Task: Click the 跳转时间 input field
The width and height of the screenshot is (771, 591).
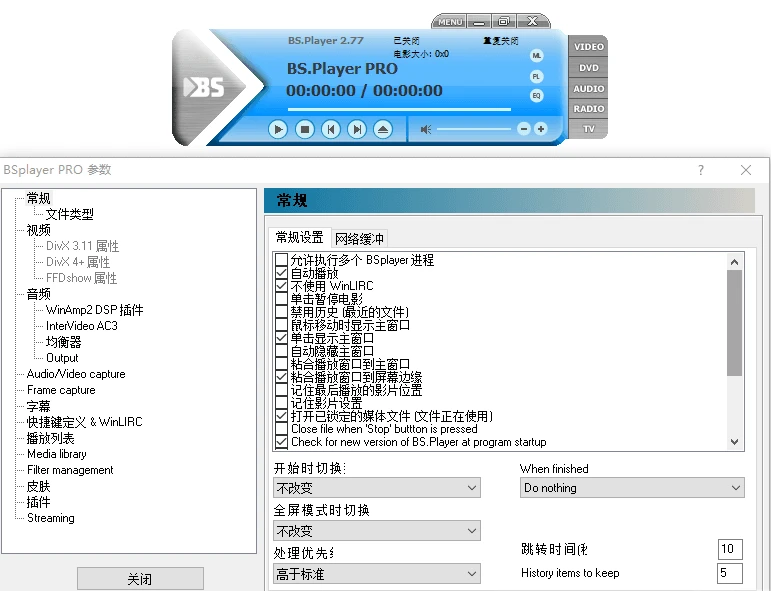Action: (730, 549)
